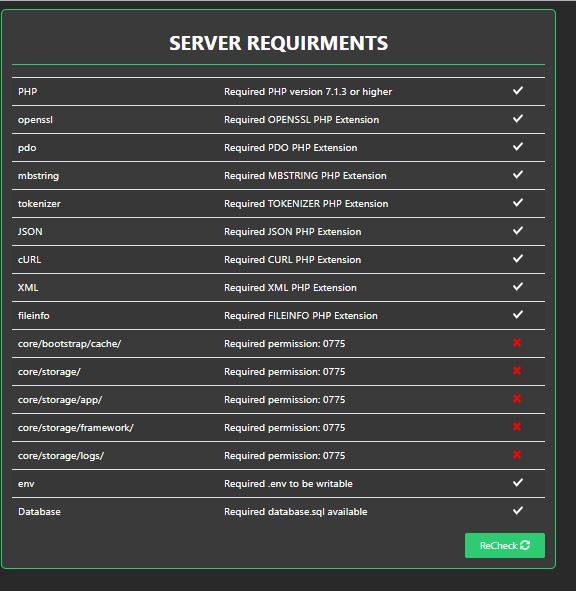Select the 'core/storage/logs/' path text
The image size is (576, 591).
click(61, 456)
